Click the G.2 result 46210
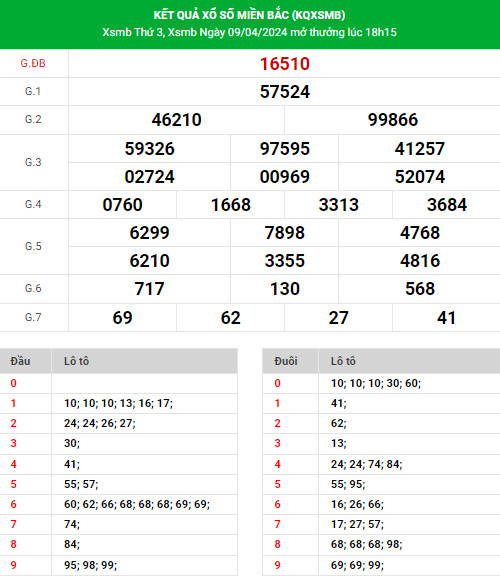This screenshot has width=500, height=576. click(177, 120)
